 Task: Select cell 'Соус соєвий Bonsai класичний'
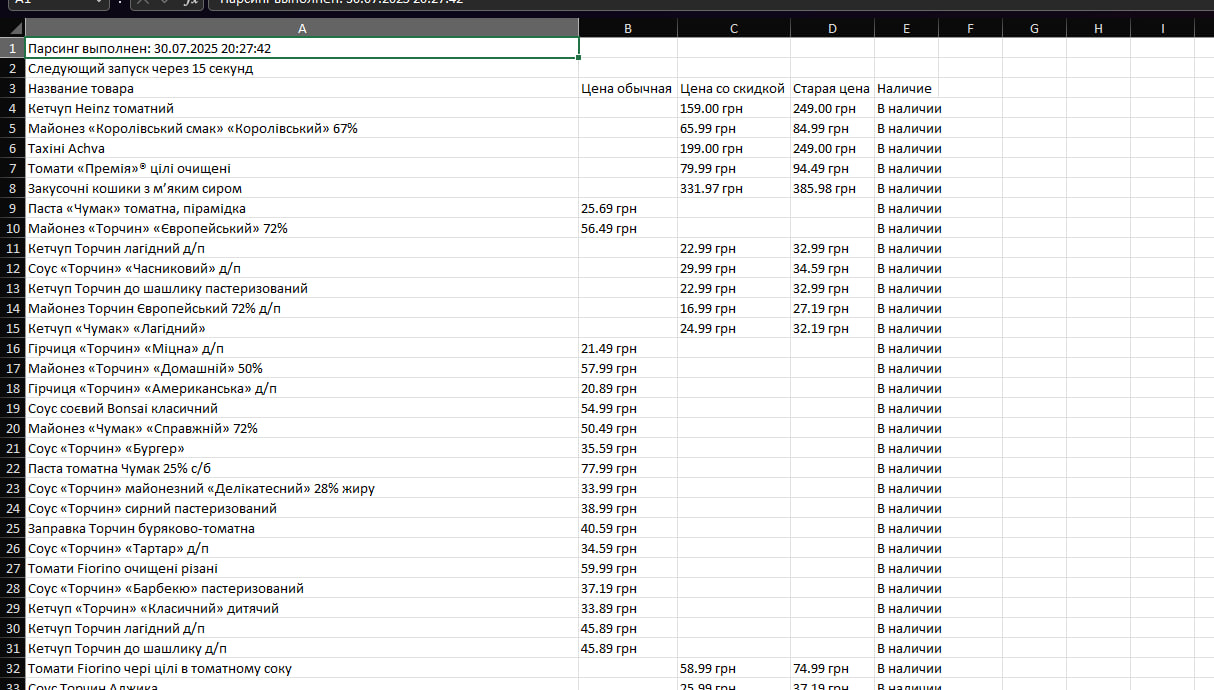[302, 408]
